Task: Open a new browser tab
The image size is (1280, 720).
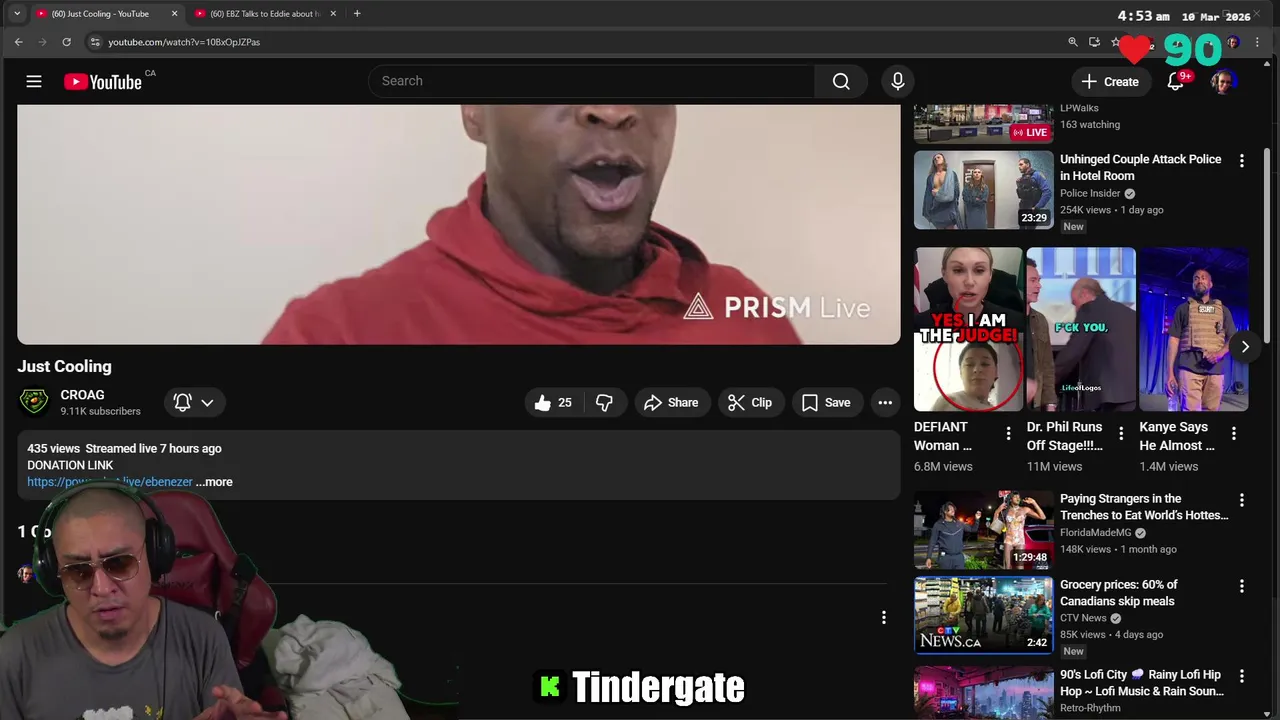Action: click(x=357, y=14)
